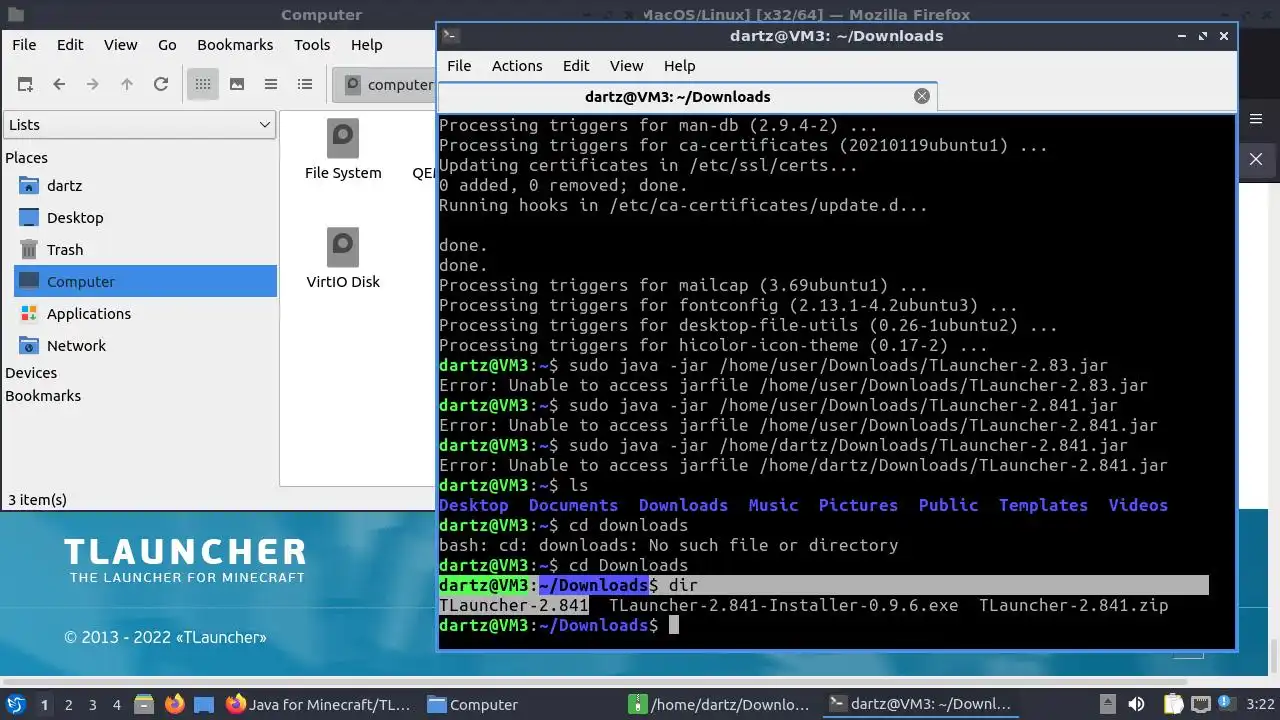Click the terminal command prompt cursor

(674, 625)
